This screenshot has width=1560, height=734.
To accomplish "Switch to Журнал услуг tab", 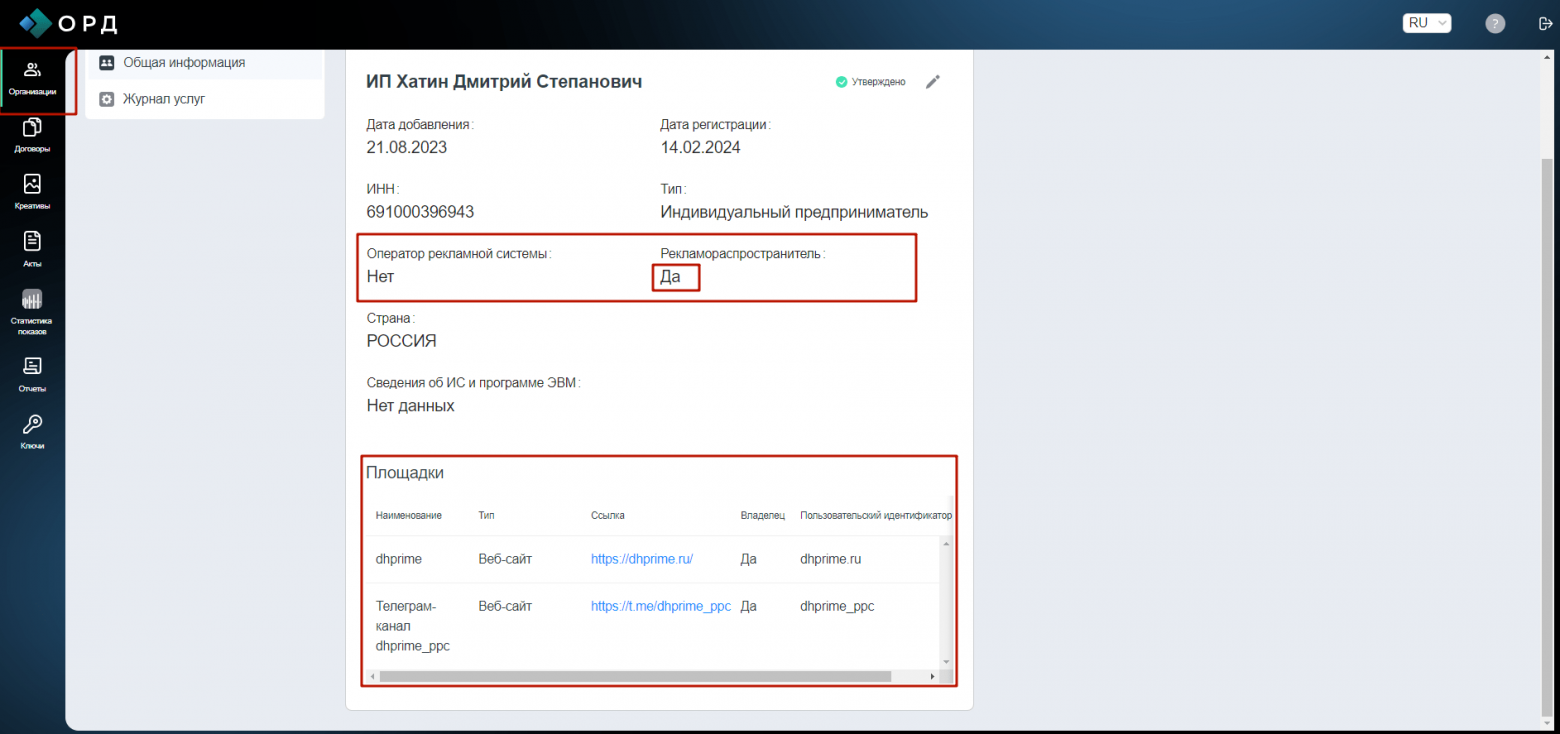I will (x=164, y=99).
